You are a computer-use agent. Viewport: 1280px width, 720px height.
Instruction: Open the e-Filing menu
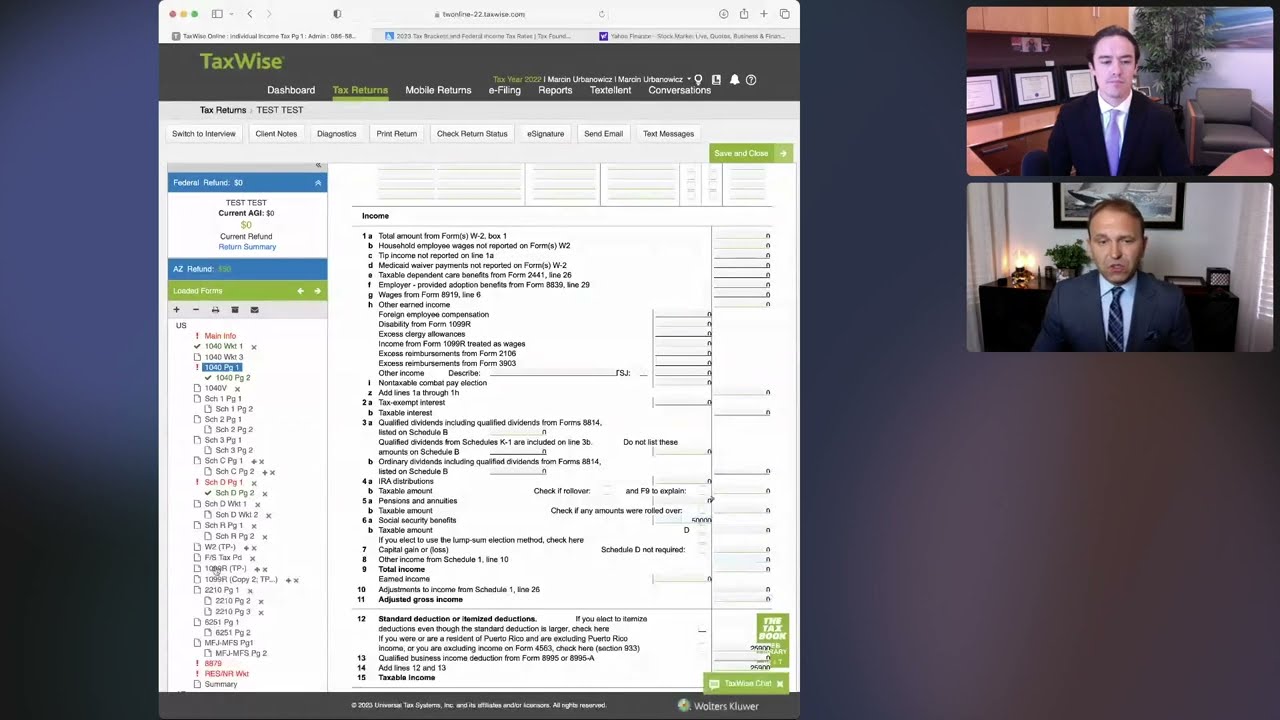pyautogui.click(x=504, y=90)
